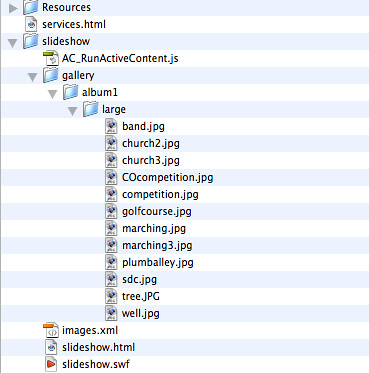Click the services.html file icon
The width and height of the screenshot is (369, 373).
click(x=31, y=24)
